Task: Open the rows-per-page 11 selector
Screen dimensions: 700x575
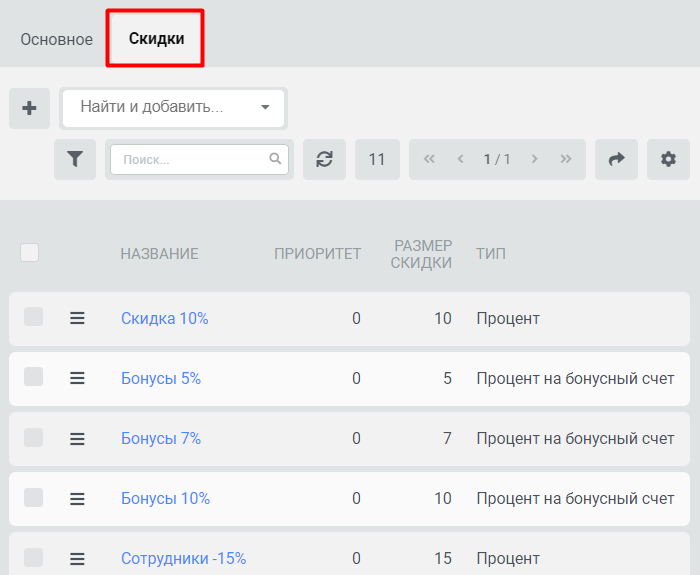Action: pyautogui.click(x=377, y=159)
